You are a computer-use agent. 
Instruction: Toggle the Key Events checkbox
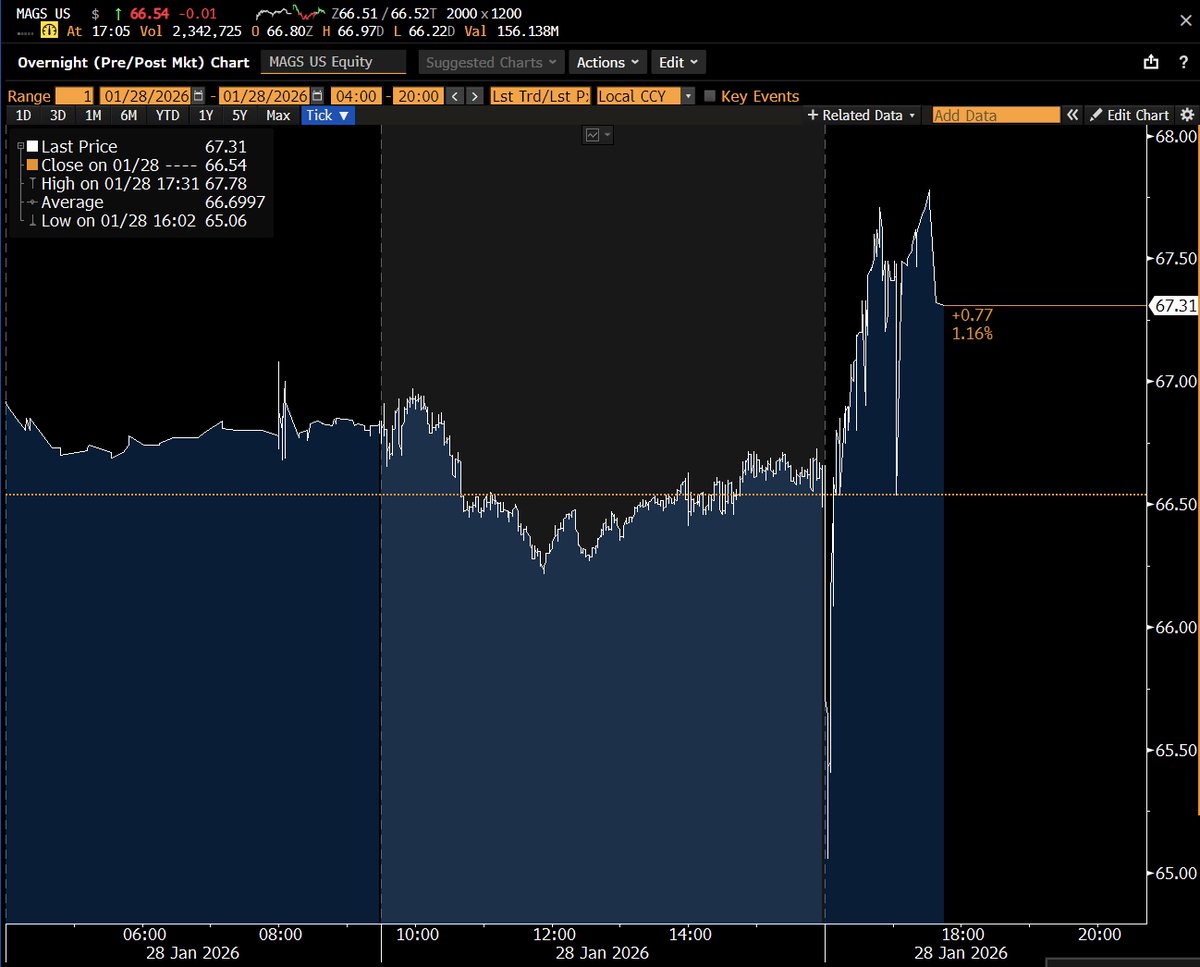(710, 96)
